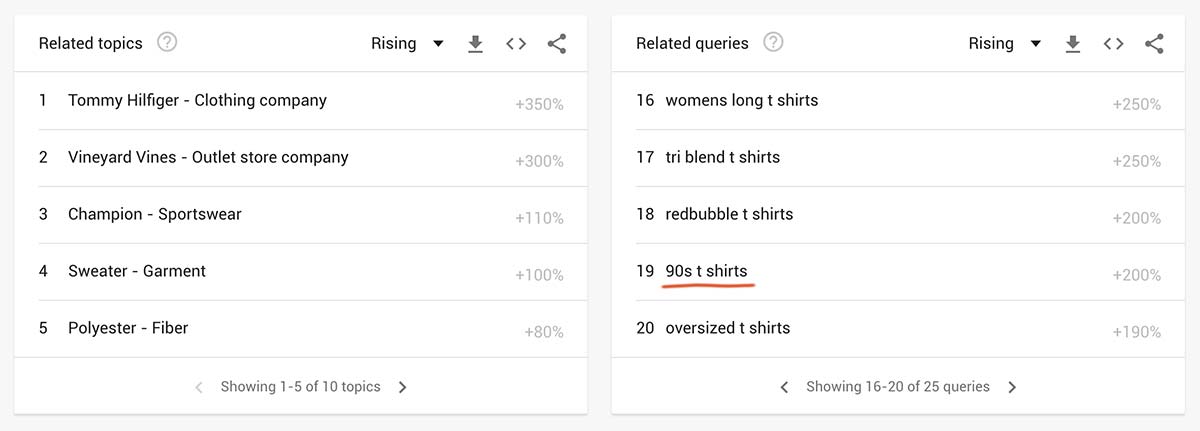Download Related topics data as CSV
Screen dimensions: 1200x431
point(476,44)
